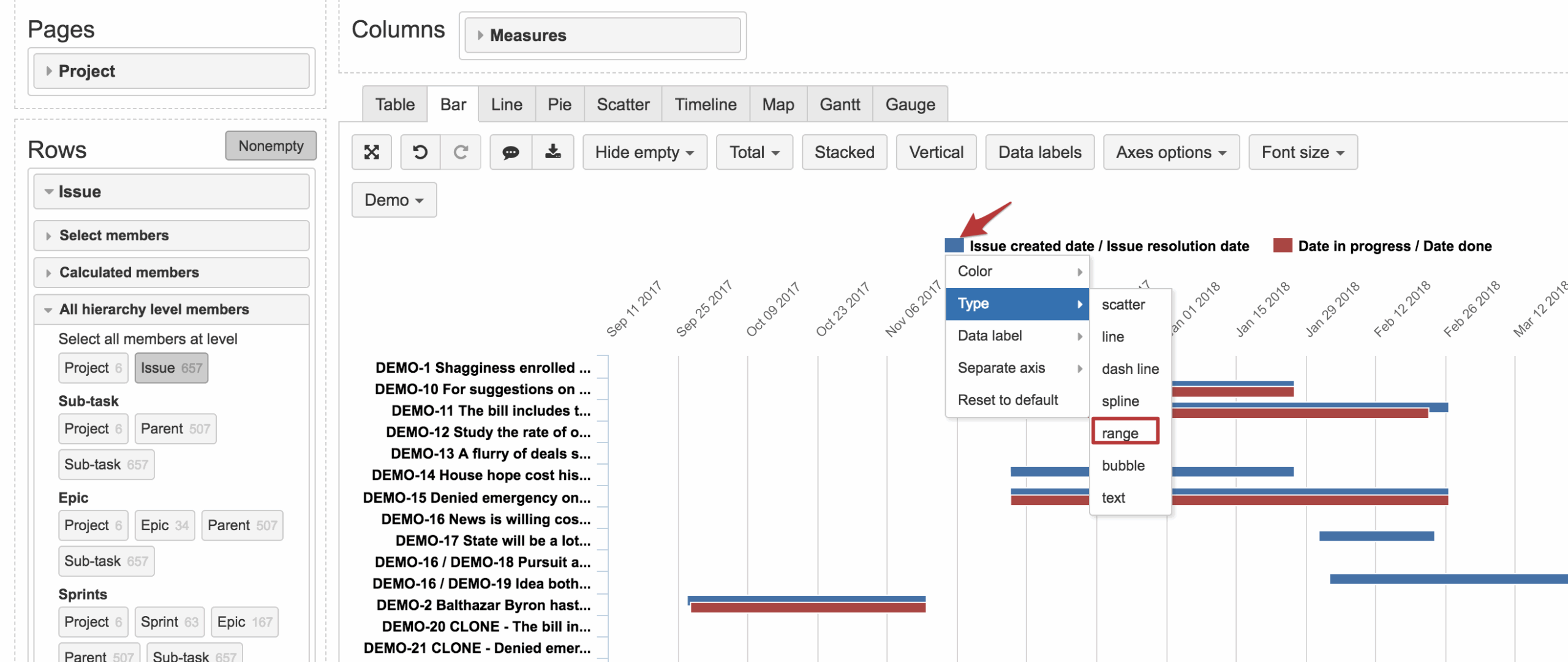Click the redo arrow icon
1568x662 pixels.
click(x=461, y=152)
